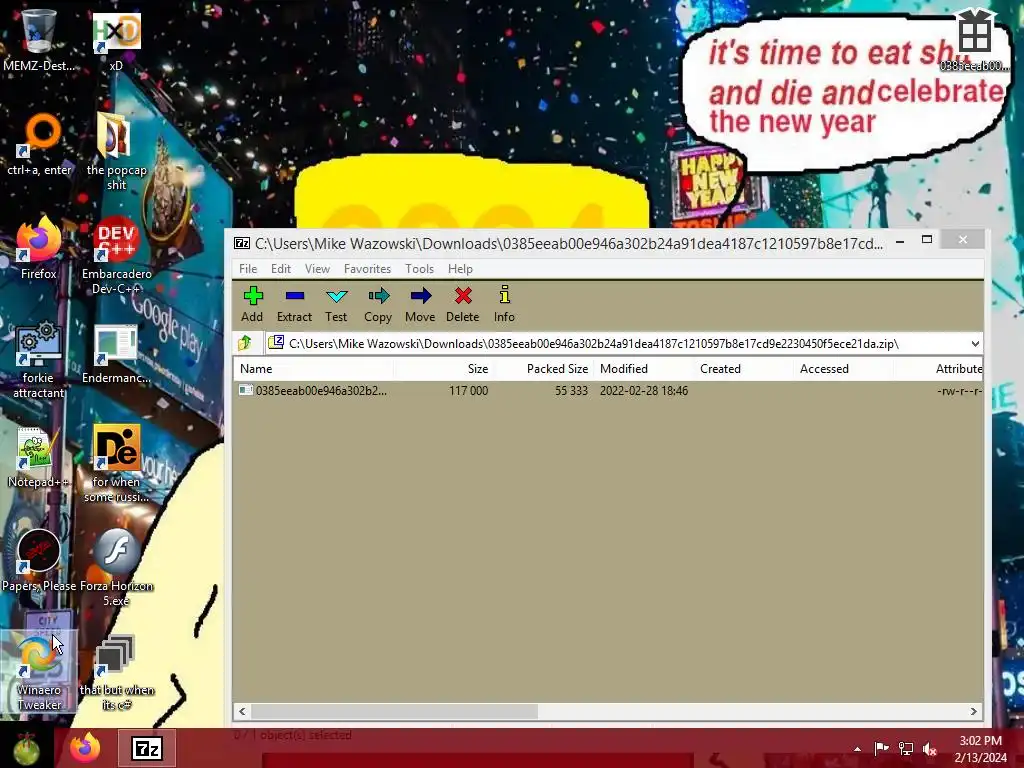
Task: Select the Papers, Please desktop icon
Action: pos(39,560)
